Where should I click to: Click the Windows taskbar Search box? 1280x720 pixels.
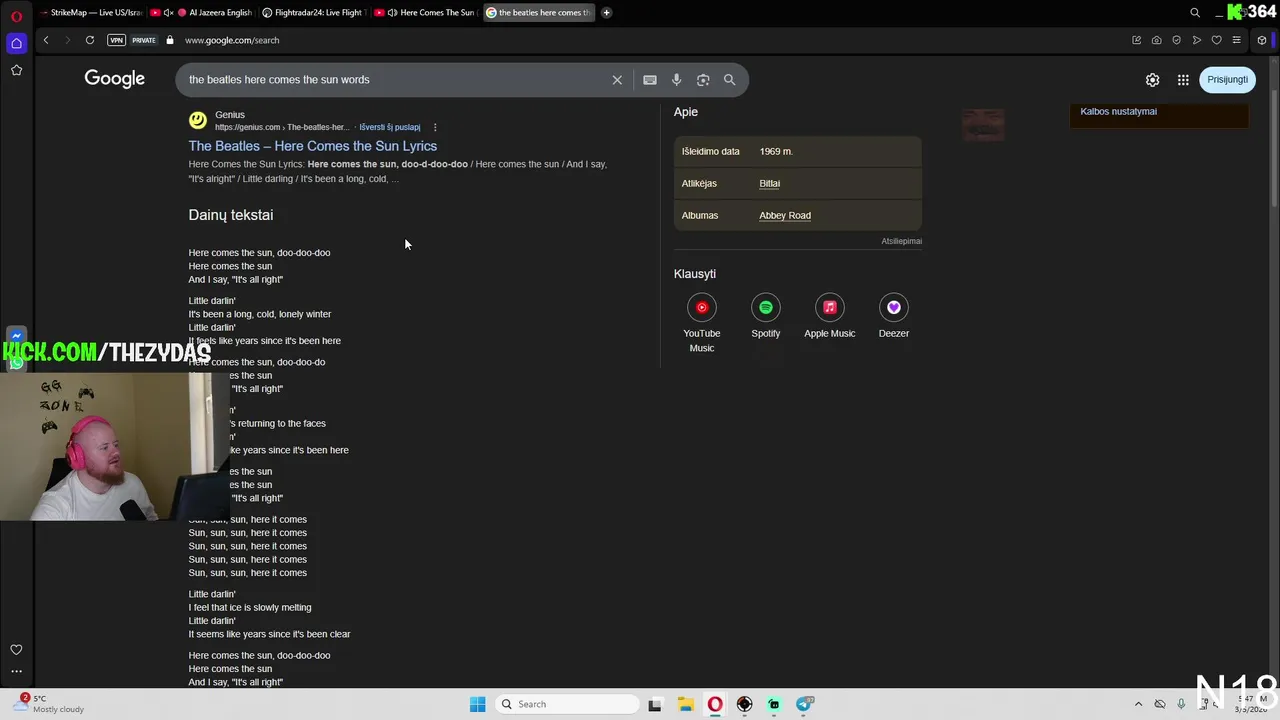[x=568, y=704]
